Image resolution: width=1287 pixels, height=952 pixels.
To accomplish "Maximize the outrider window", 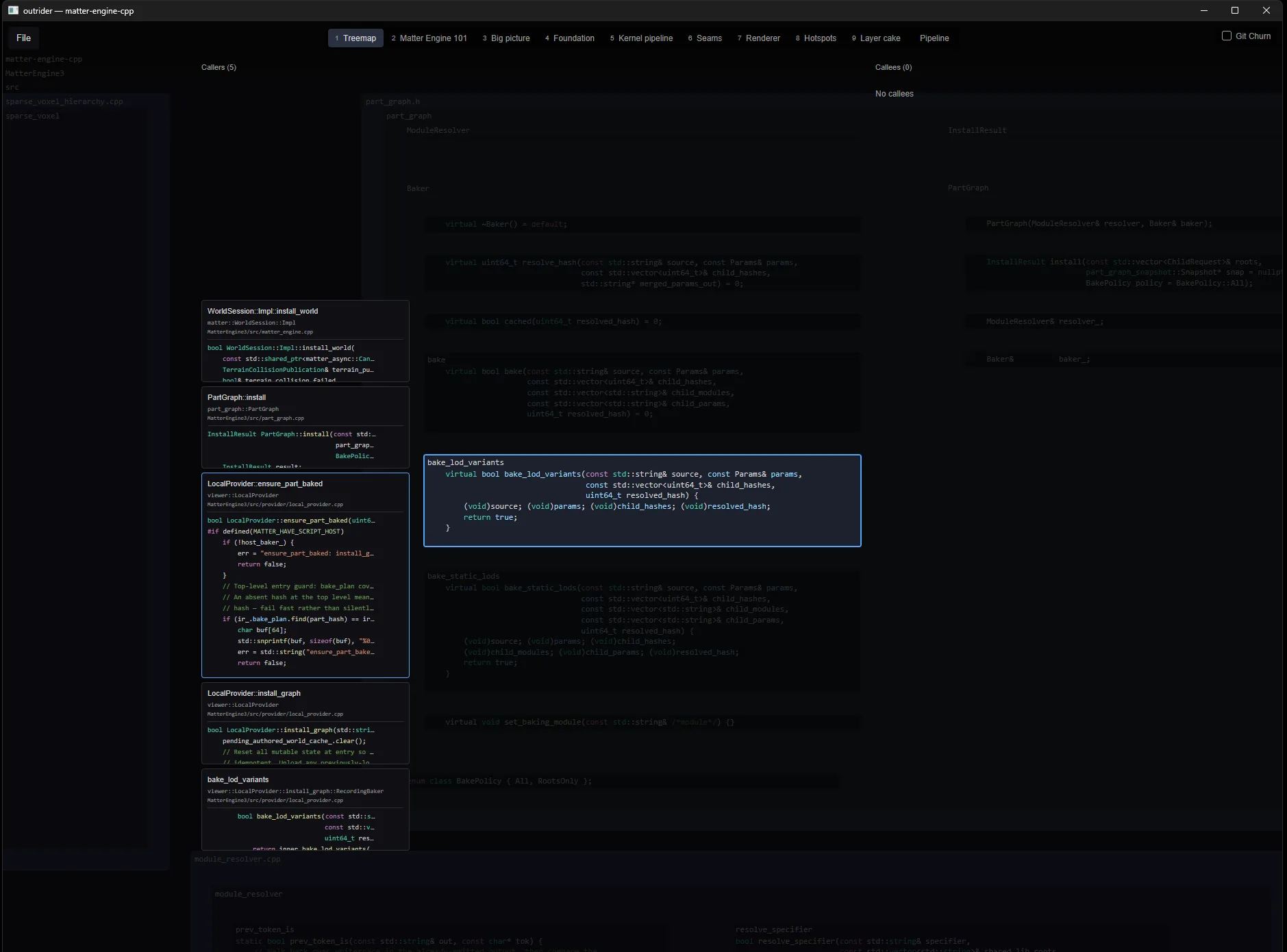I will pyautogui.click(x=1235, y=10).
